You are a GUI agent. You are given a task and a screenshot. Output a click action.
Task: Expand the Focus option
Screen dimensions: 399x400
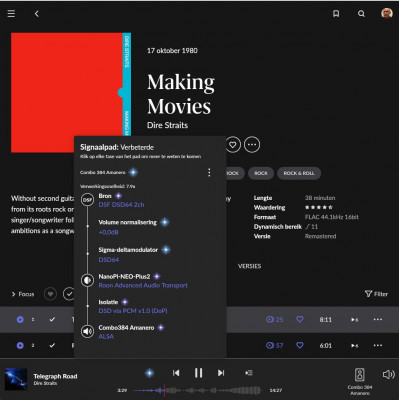pyautogui.click(x=23, y=294)
